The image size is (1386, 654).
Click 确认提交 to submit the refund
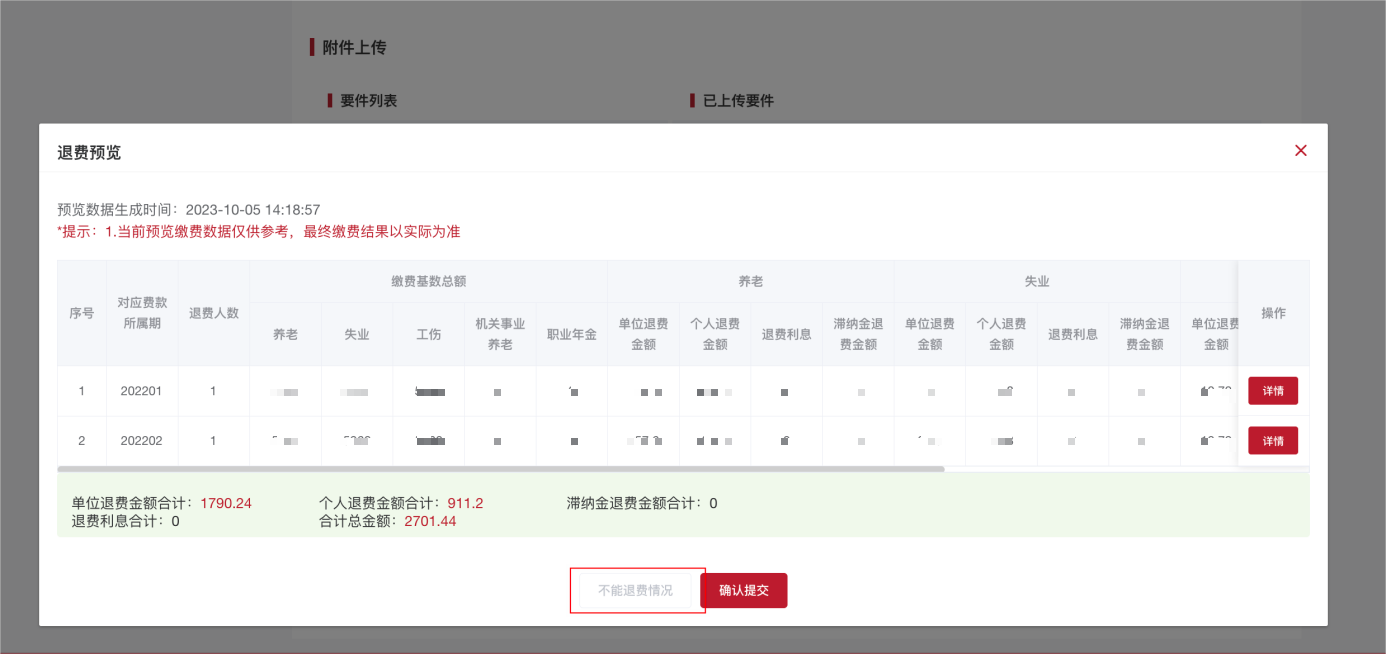[744, 590]
